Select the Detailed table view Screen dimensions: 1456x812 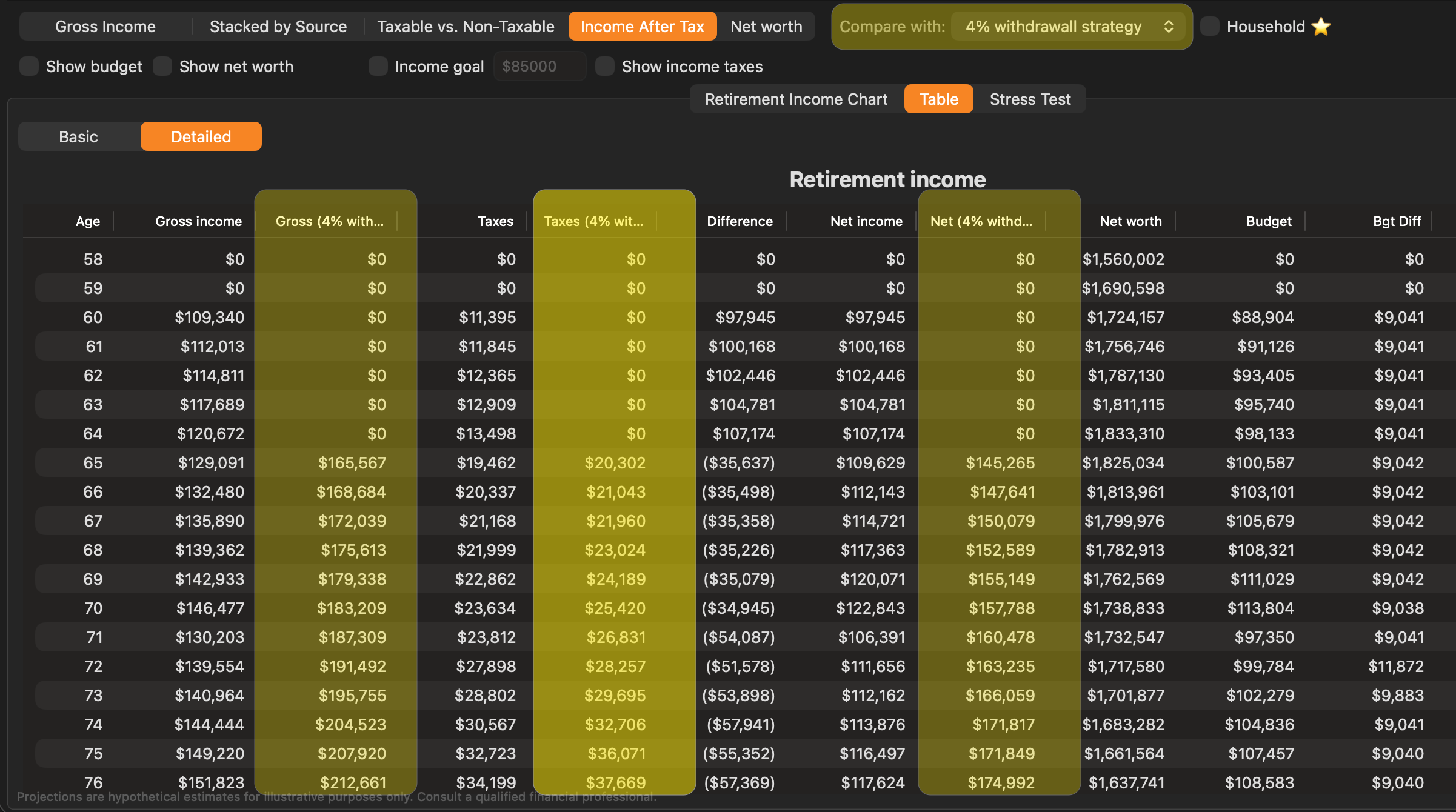[x=201, y=136]
